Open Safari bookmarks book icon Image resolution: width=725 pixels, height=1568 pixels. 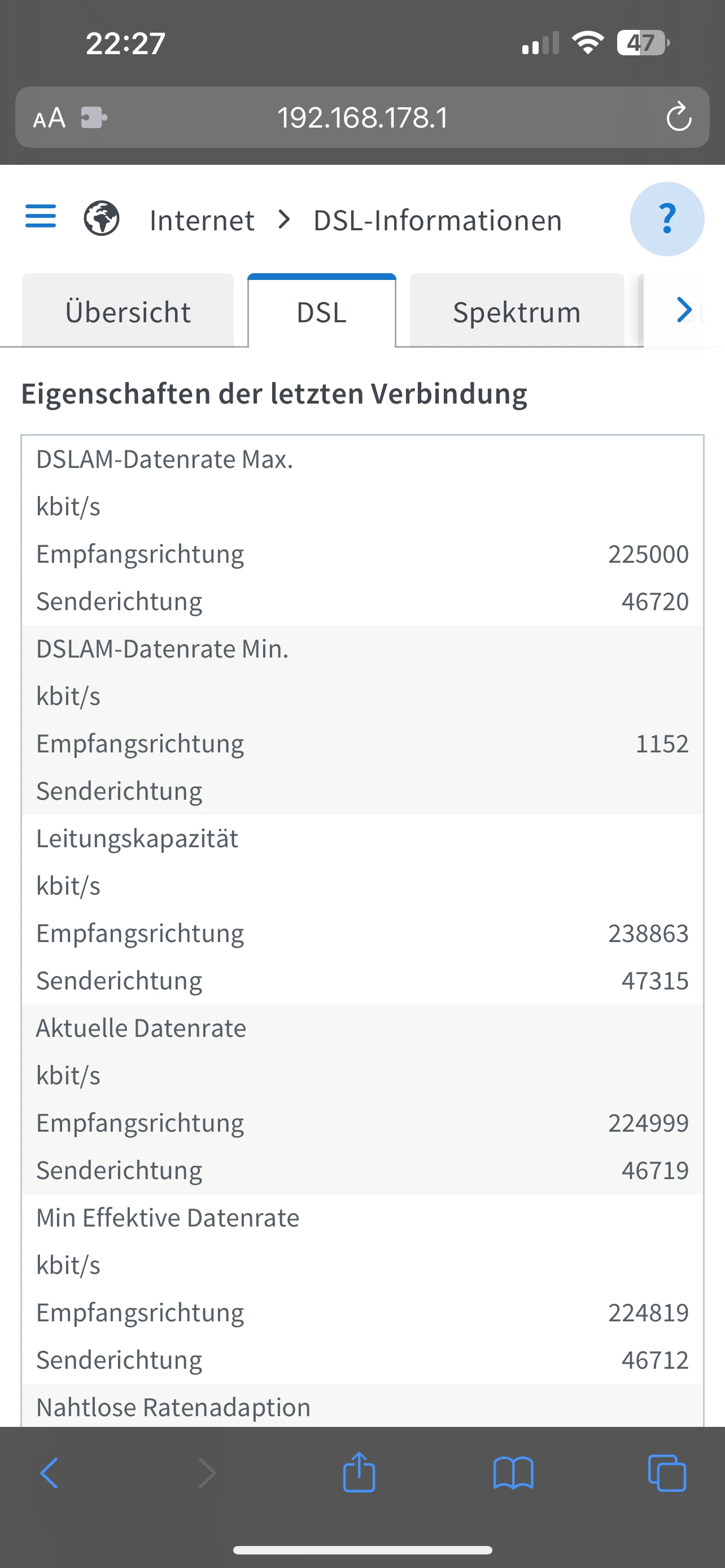(x=513, y=1473)
